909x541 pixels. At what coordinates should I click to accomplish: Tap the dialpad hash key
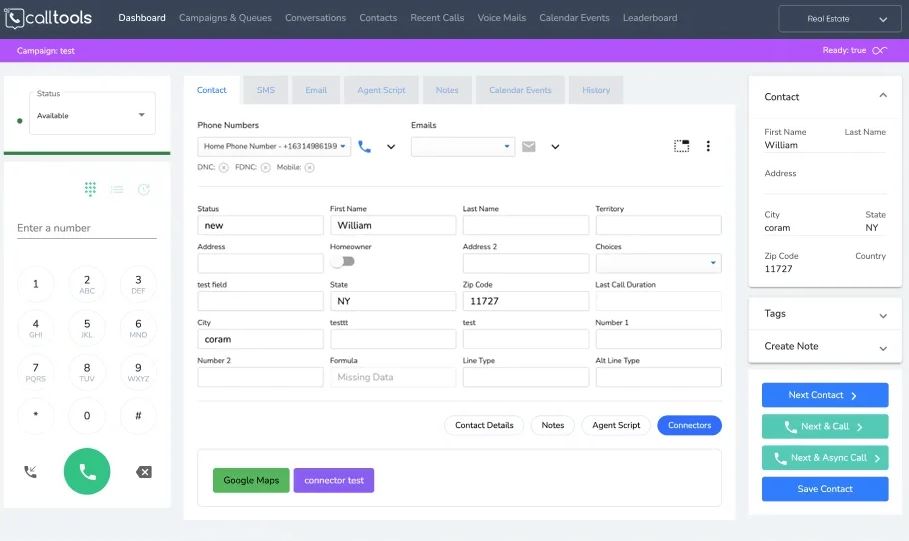pos(138,416)
